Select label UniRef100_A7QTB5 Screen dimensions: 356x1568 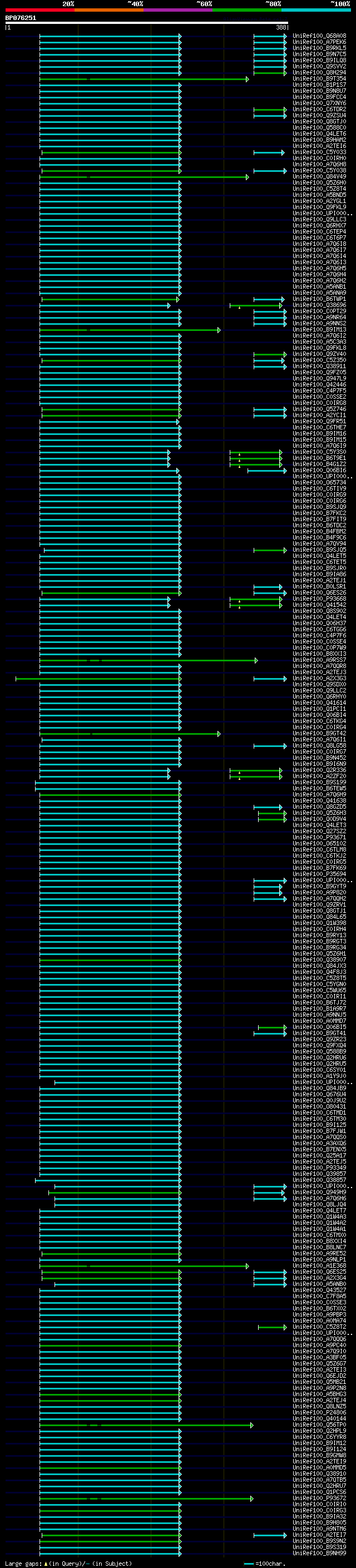[x=319, y=1480]
